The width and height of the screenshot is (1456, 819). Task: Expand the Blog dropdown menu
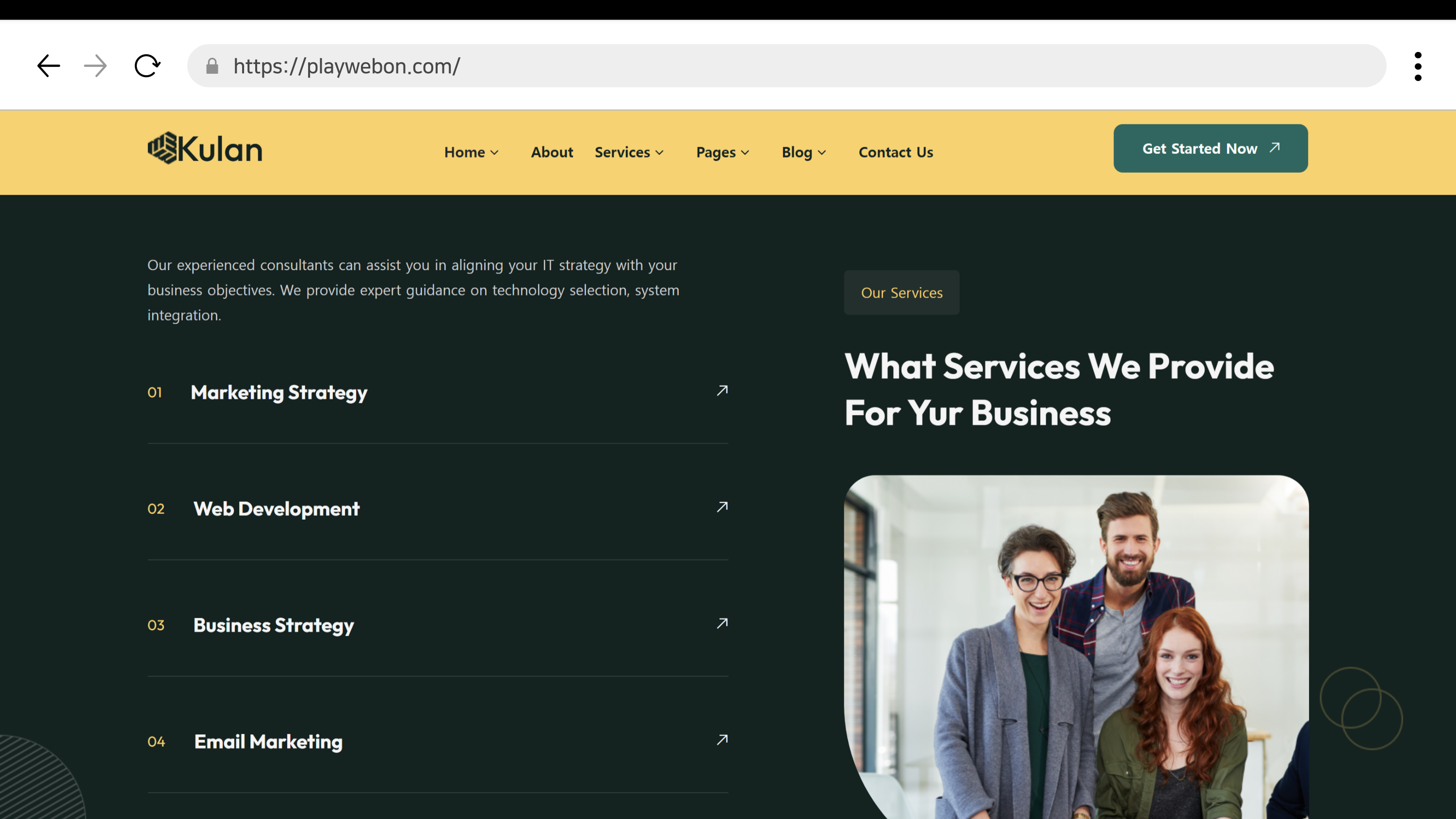pos(803,152)
